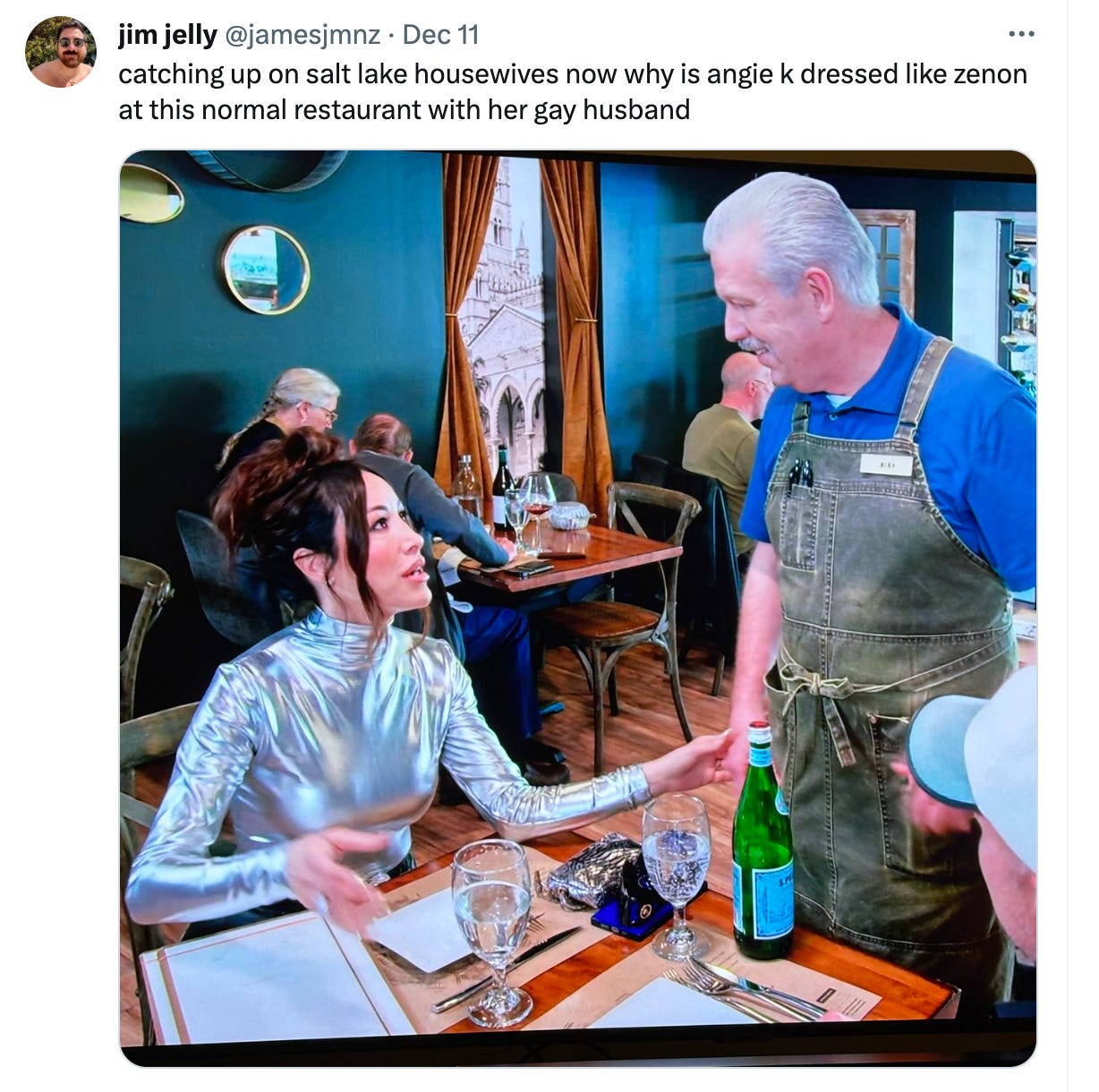Open the more options ellipsis menu

point(1020,35)
